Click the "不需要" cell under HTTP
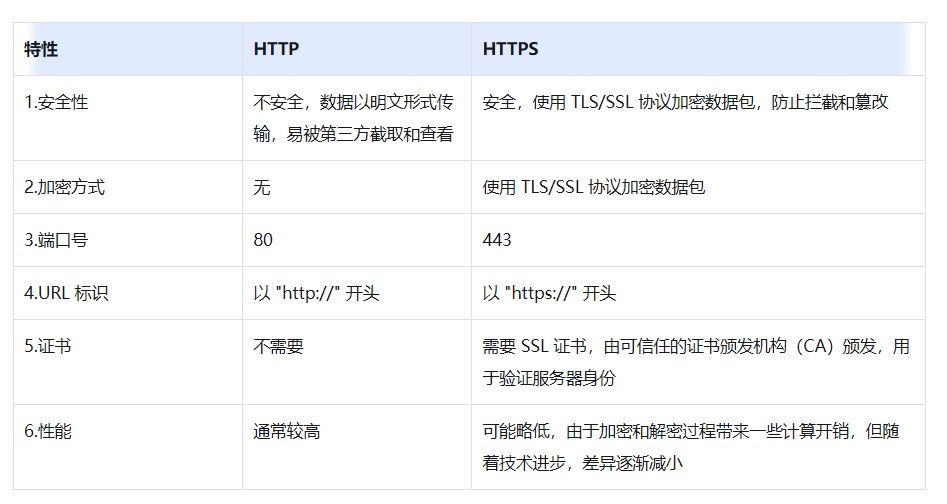 (278, 346)
